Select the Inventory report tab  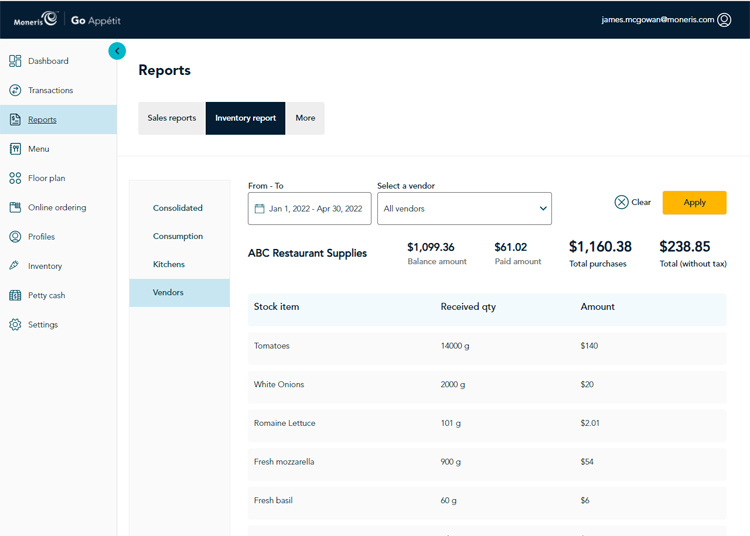tap(245, 118)
